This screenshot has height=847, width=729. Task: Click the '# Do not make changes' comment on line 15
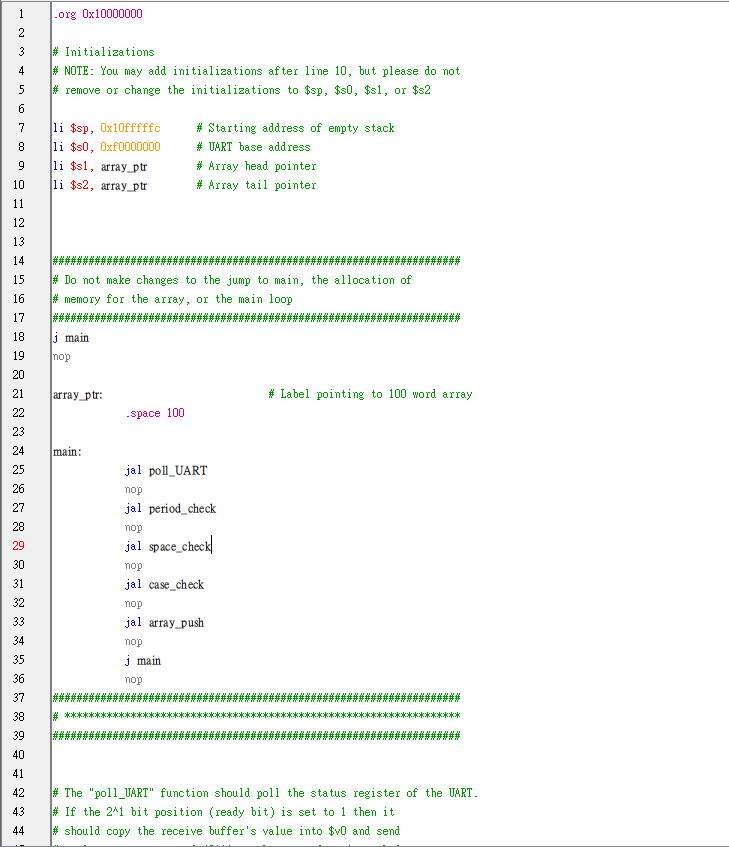pyautogui.click(x=232, y=280)
